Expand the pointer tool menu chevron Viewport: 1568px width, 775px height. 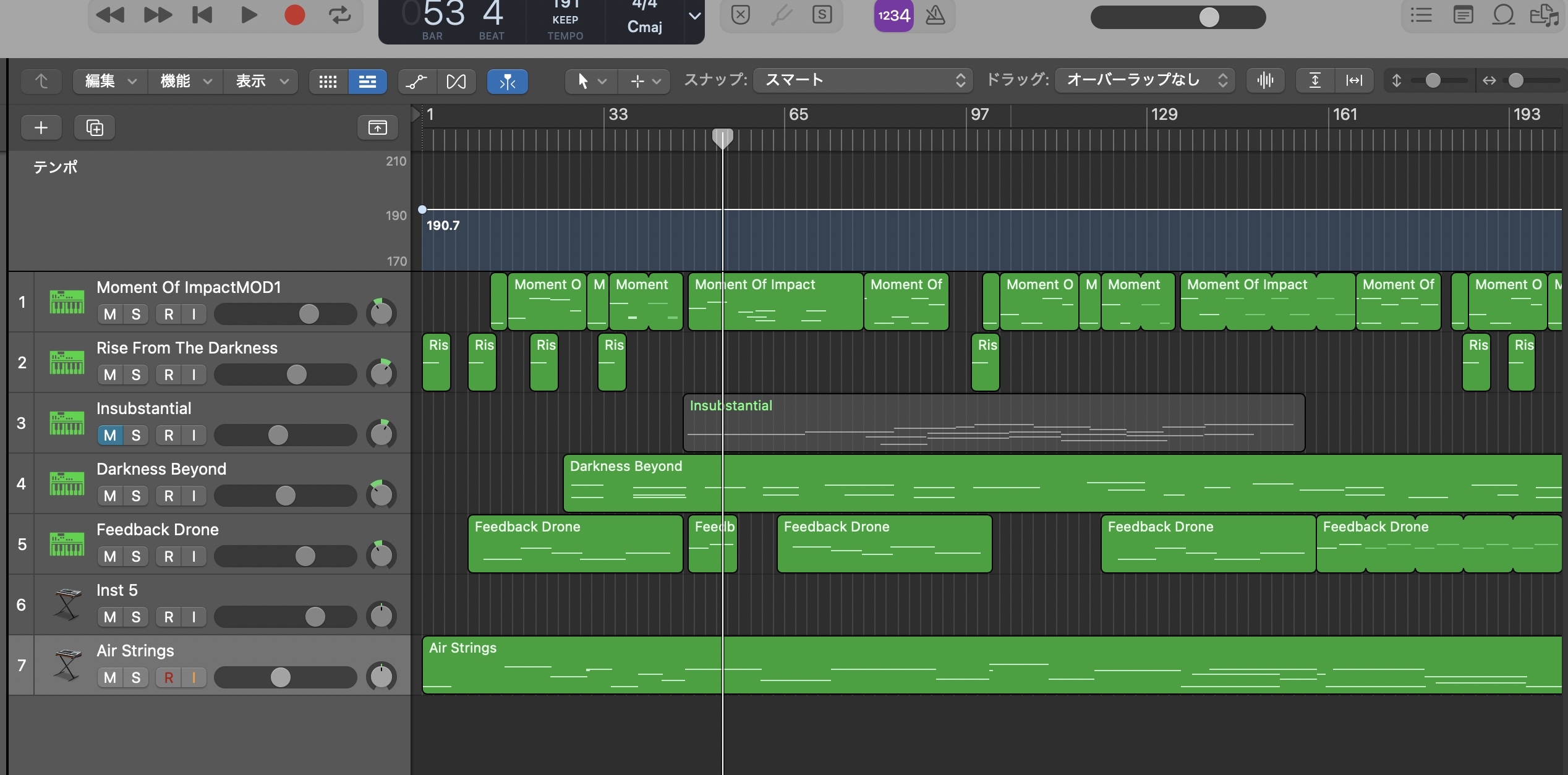click(602, 81)
